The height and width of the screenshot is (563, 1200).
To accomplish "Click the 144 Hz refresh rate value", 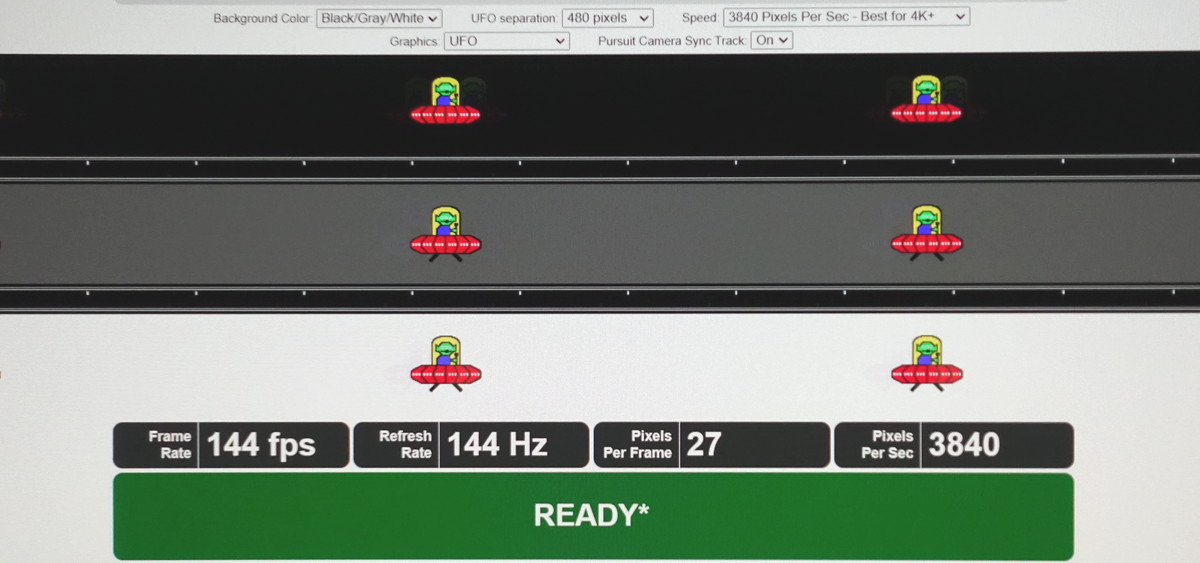I will (x=497, y=445).
